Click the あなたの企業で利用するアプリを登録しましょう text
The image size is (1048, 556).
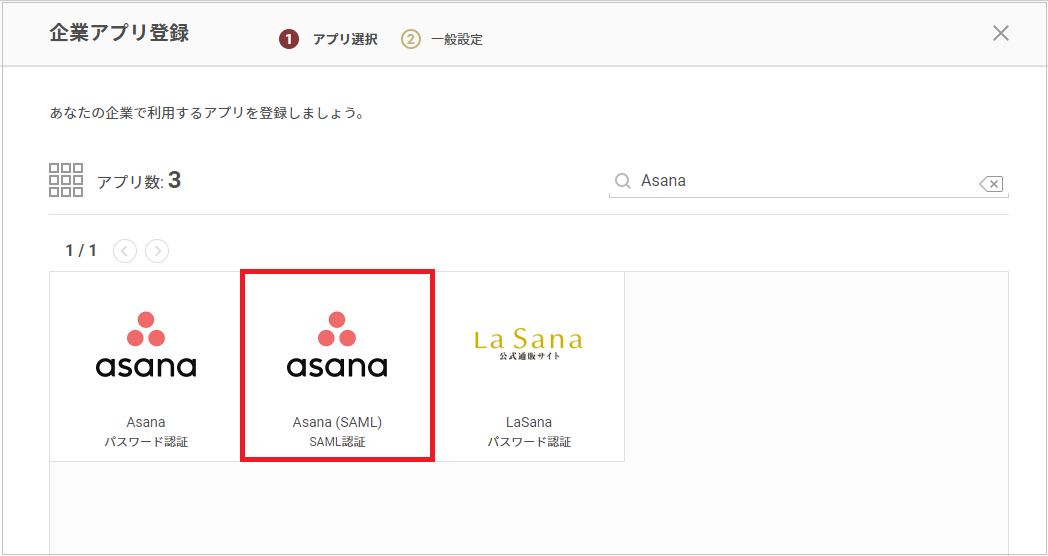coord(207,113)
